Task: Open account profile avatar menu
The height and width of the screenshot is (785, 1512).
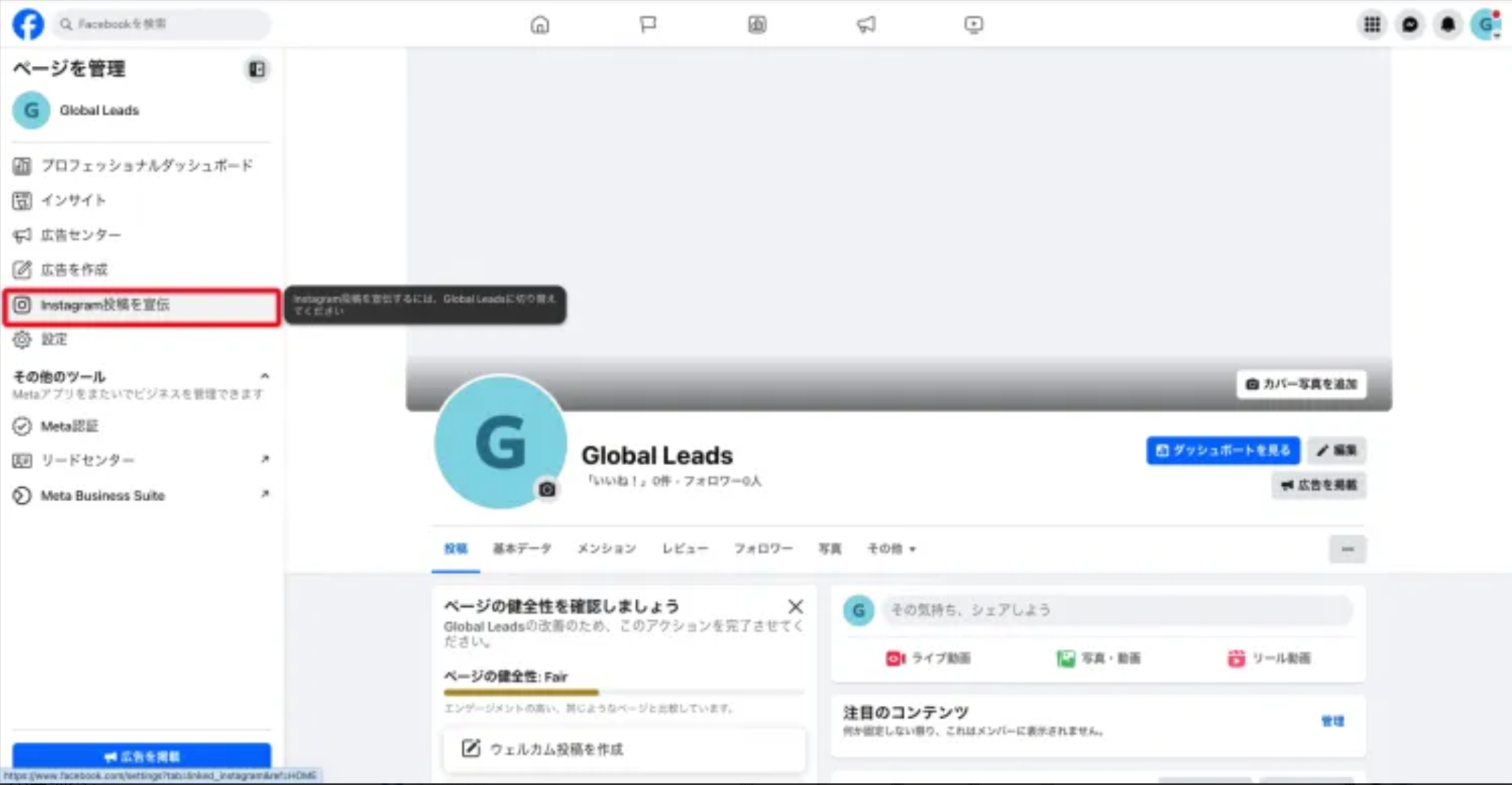Action: click(x=1485, y=25)
